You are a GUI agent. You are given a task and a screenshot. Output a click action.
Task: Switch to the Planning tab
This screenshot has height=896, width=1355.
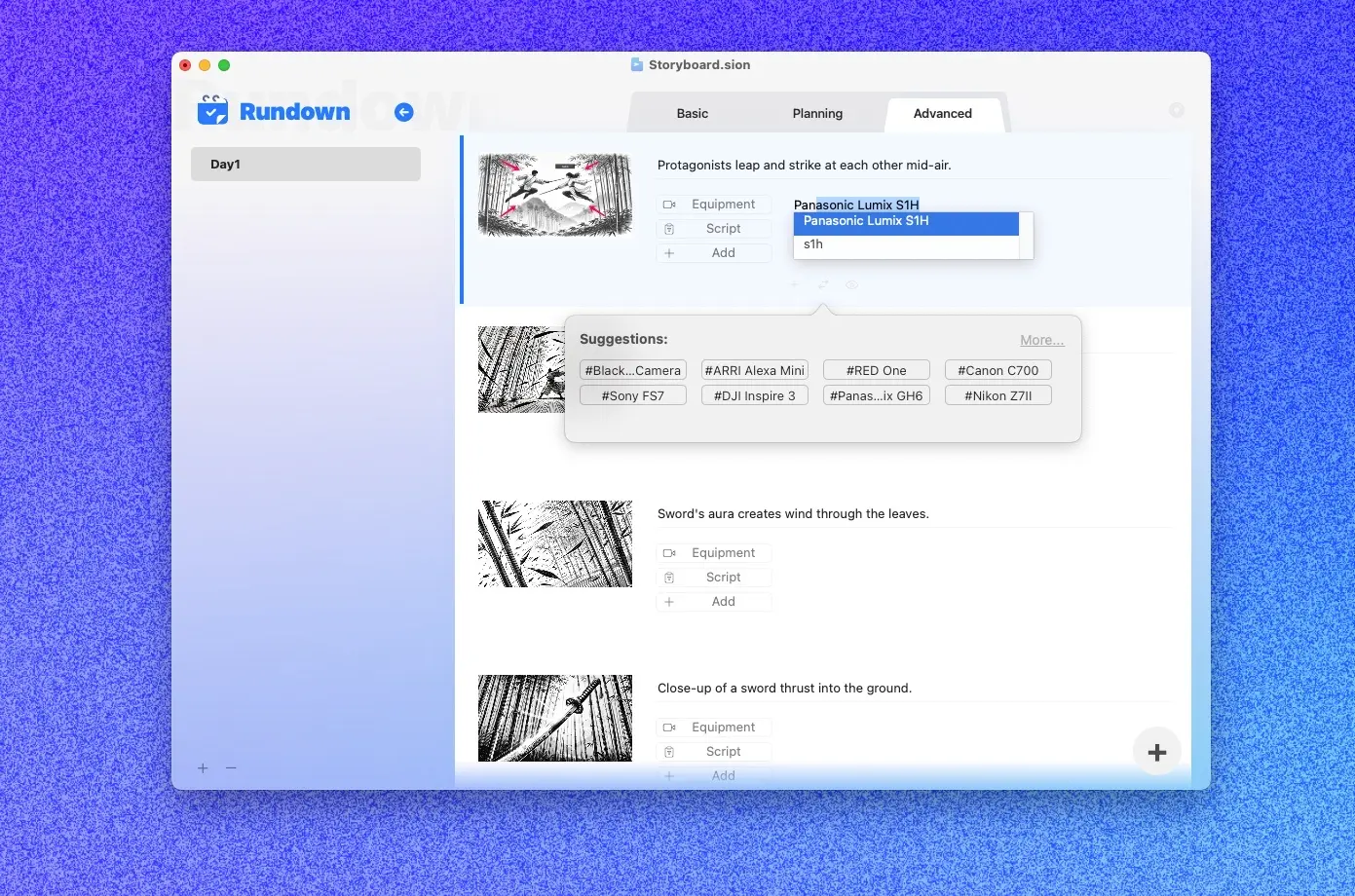click(x=817, y=114)
